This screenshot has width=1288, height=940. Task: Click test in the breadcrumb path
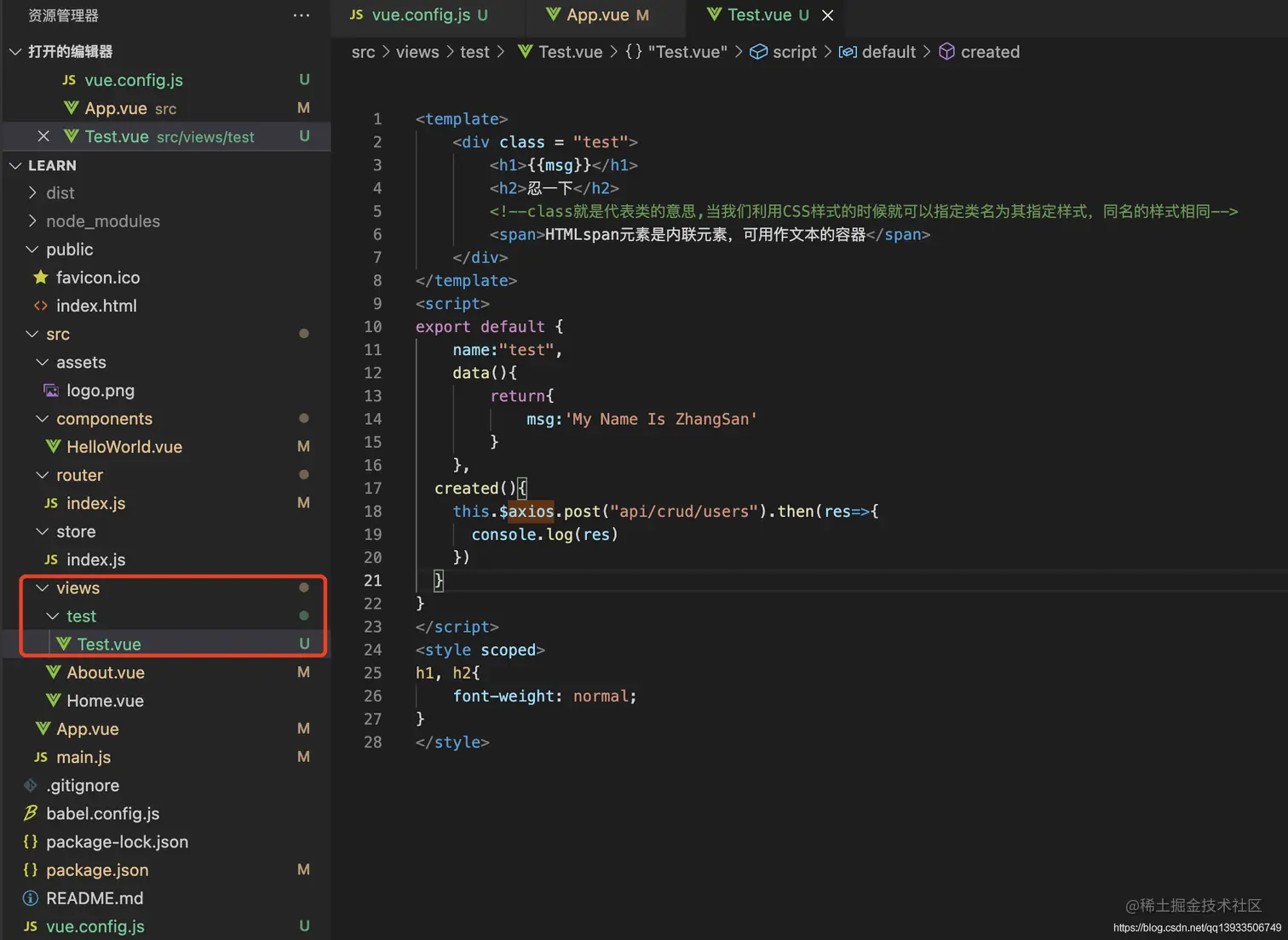[x=474, y=52]
